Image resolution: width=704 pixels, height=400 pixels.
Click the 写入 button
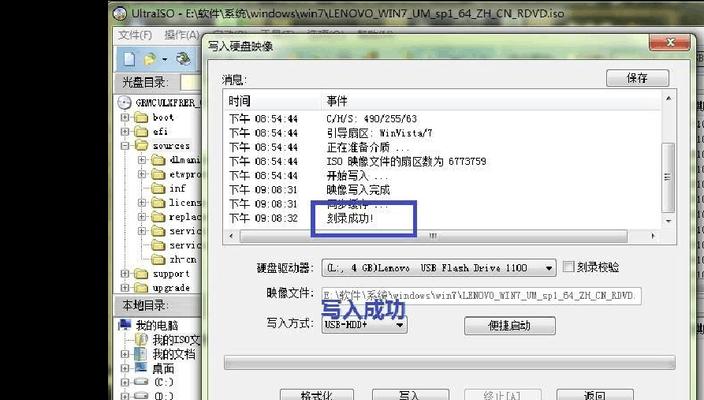pyautogui.click(x=410, y=395)
